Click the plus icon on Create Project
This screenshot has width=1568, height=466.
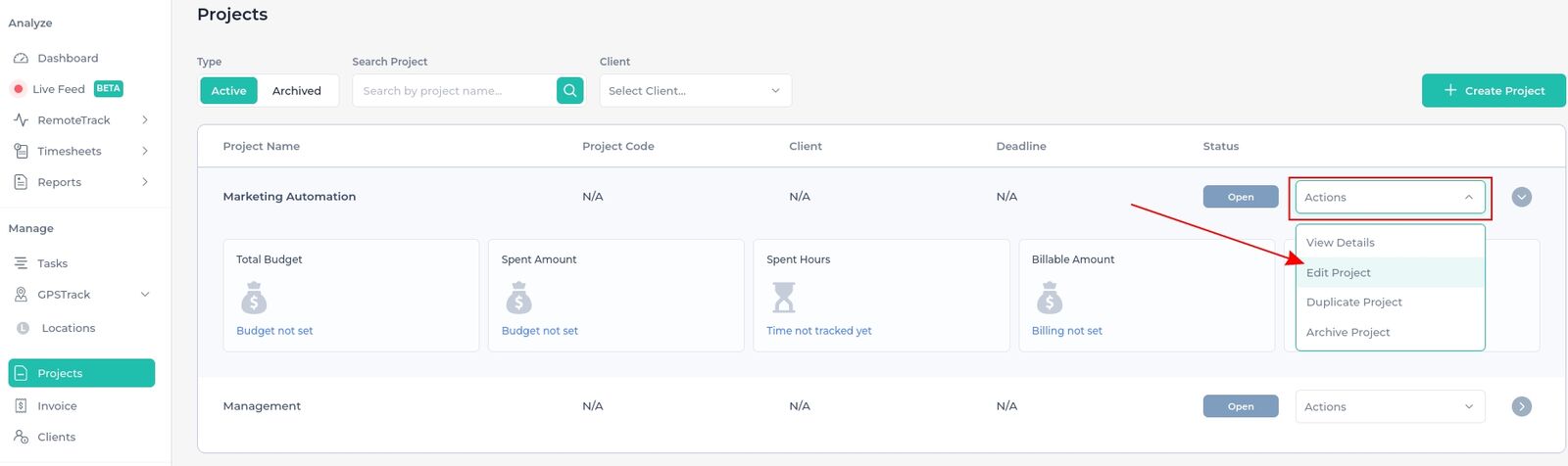1450,90
